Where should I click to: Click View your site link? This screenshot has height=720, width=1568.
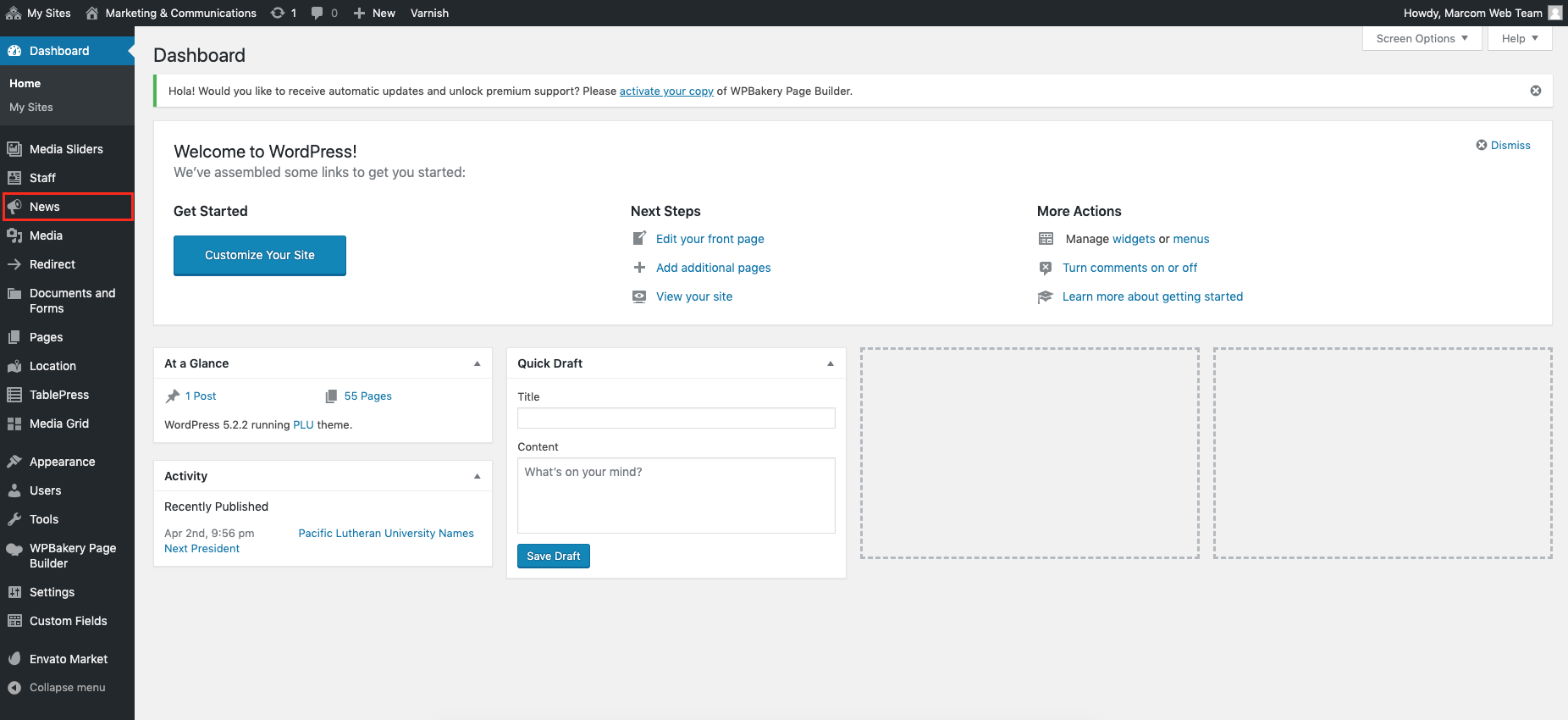point(694,296)
